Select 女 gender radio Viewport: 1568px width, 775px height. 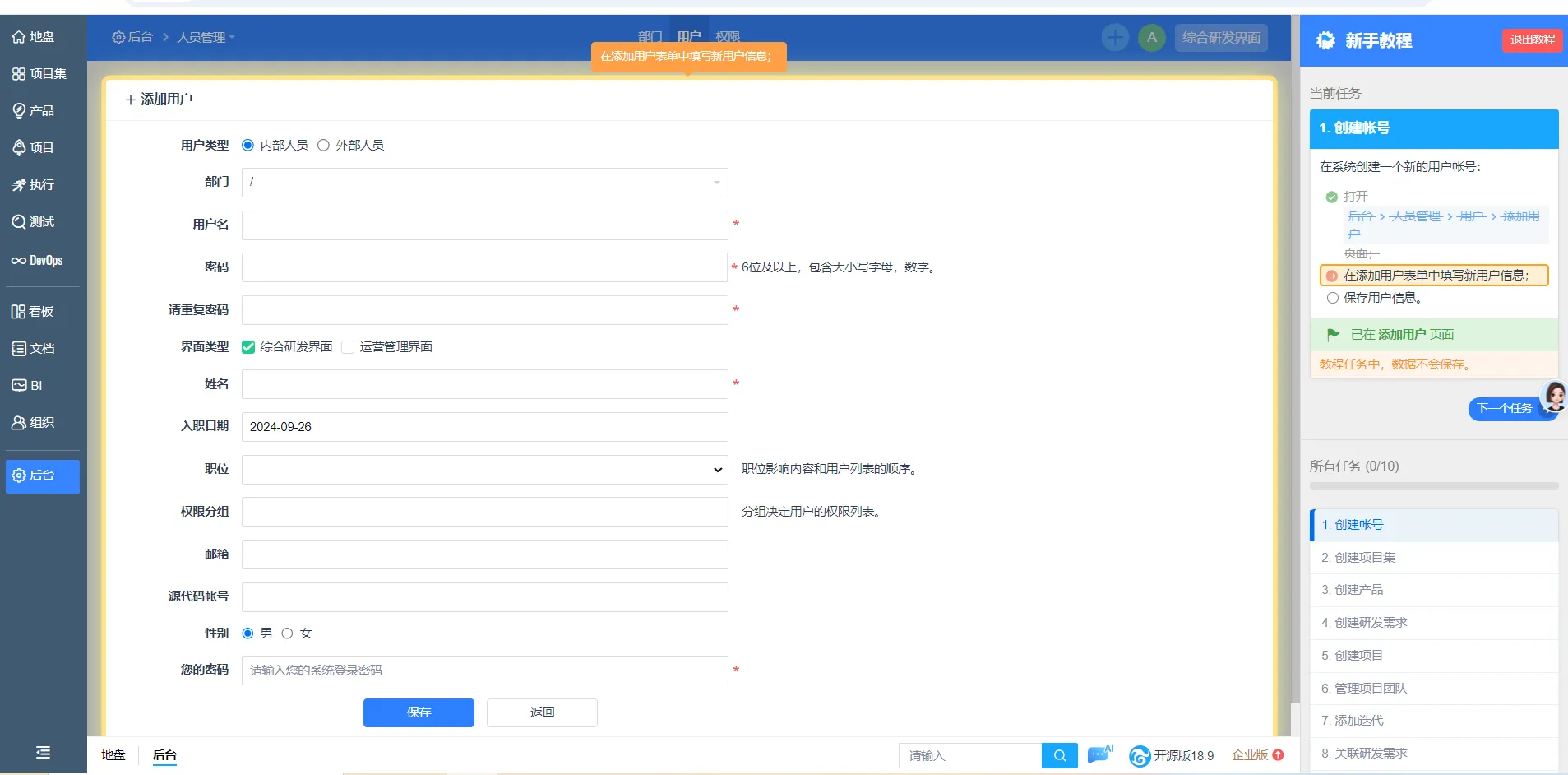287,633
